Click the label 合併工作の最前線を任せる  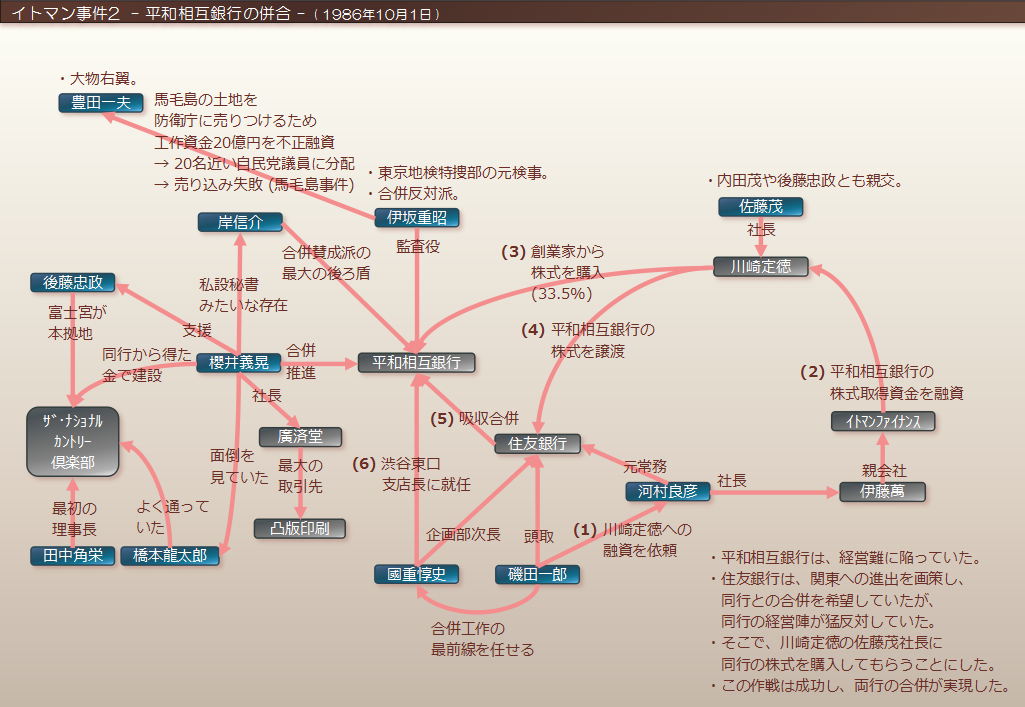(482, 639)
